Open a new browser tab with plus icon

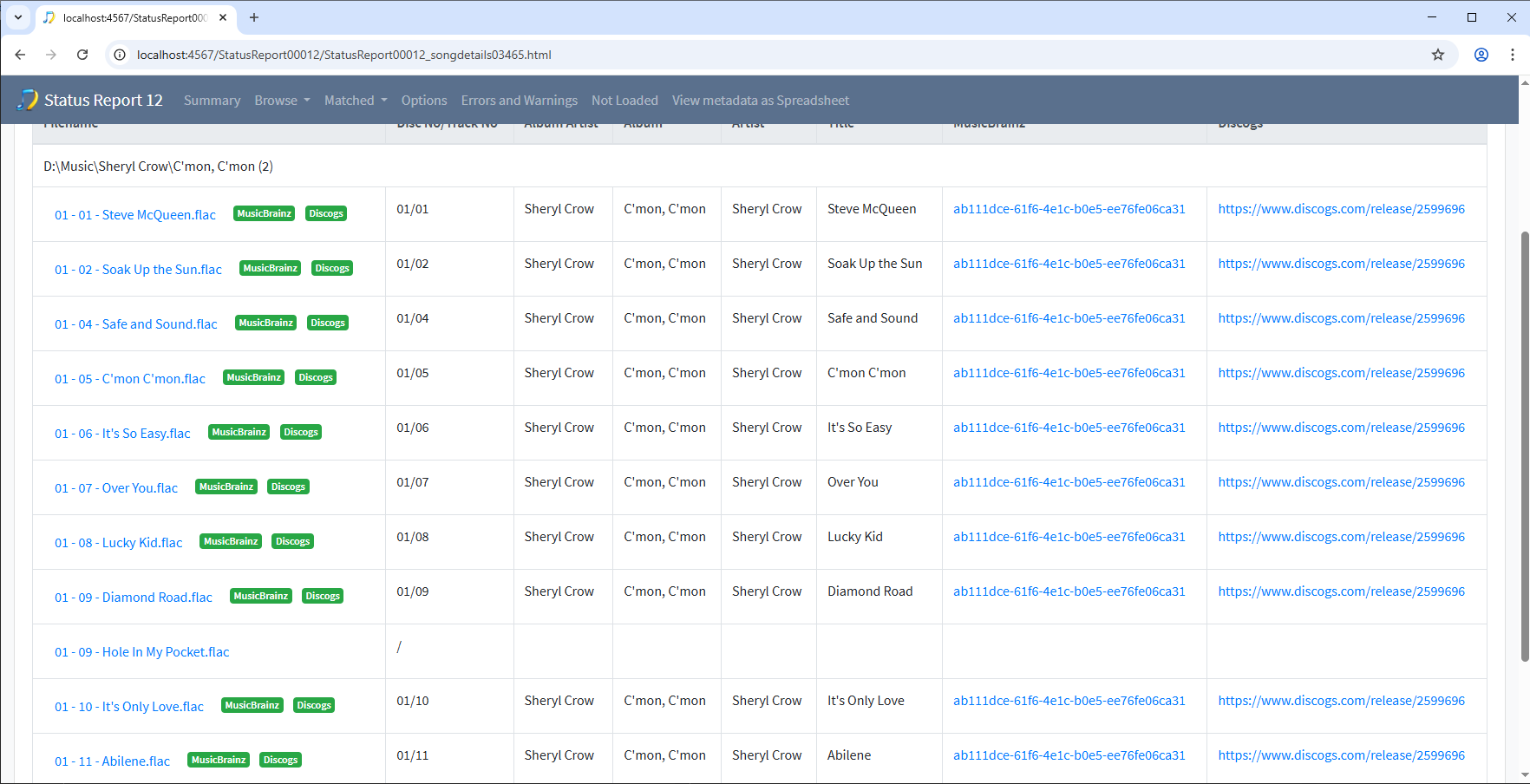[x=254, y=17]
